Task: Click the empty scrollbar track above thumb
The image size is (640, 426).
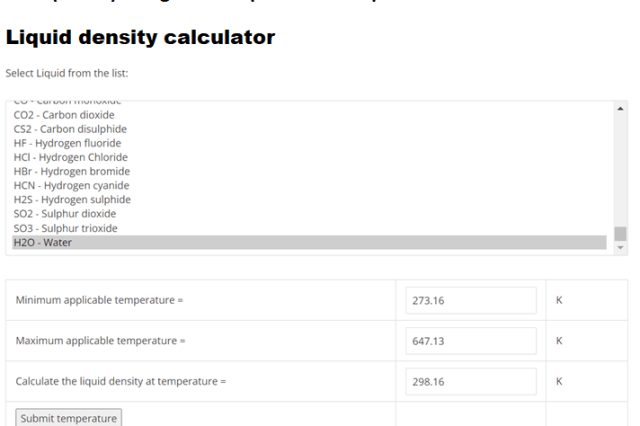Action: (x=620, y=171)
